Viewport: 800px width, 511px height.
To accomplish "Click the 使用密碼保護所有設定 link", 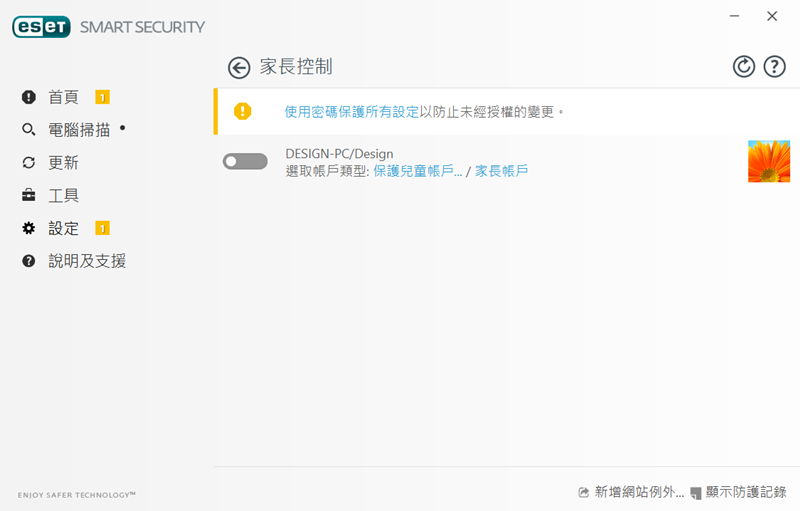I will click(x=351, y=112).
